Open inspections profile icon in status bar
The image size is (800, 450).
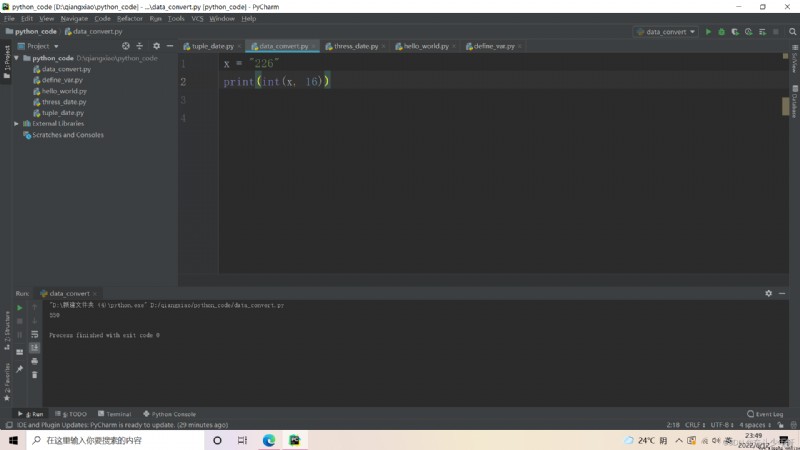pyautogui.click(x=793, y=425)
